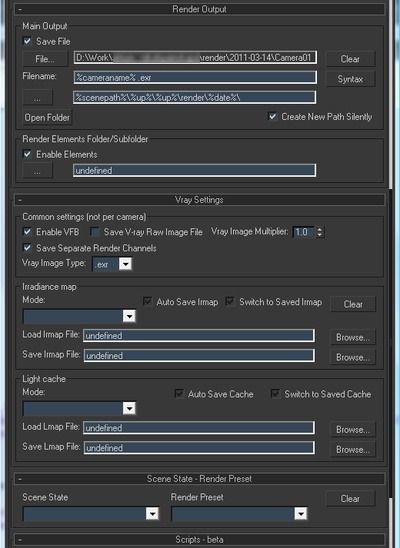Click the Vray Image Multiplier value field
Viewport: 400px width, 548px height.
[x=303, y=232]
